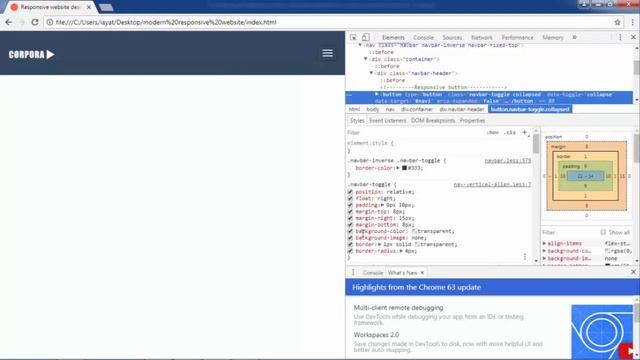The image size is (640, 360).
Task: Collapse the div container node
Action: [366, 59]
